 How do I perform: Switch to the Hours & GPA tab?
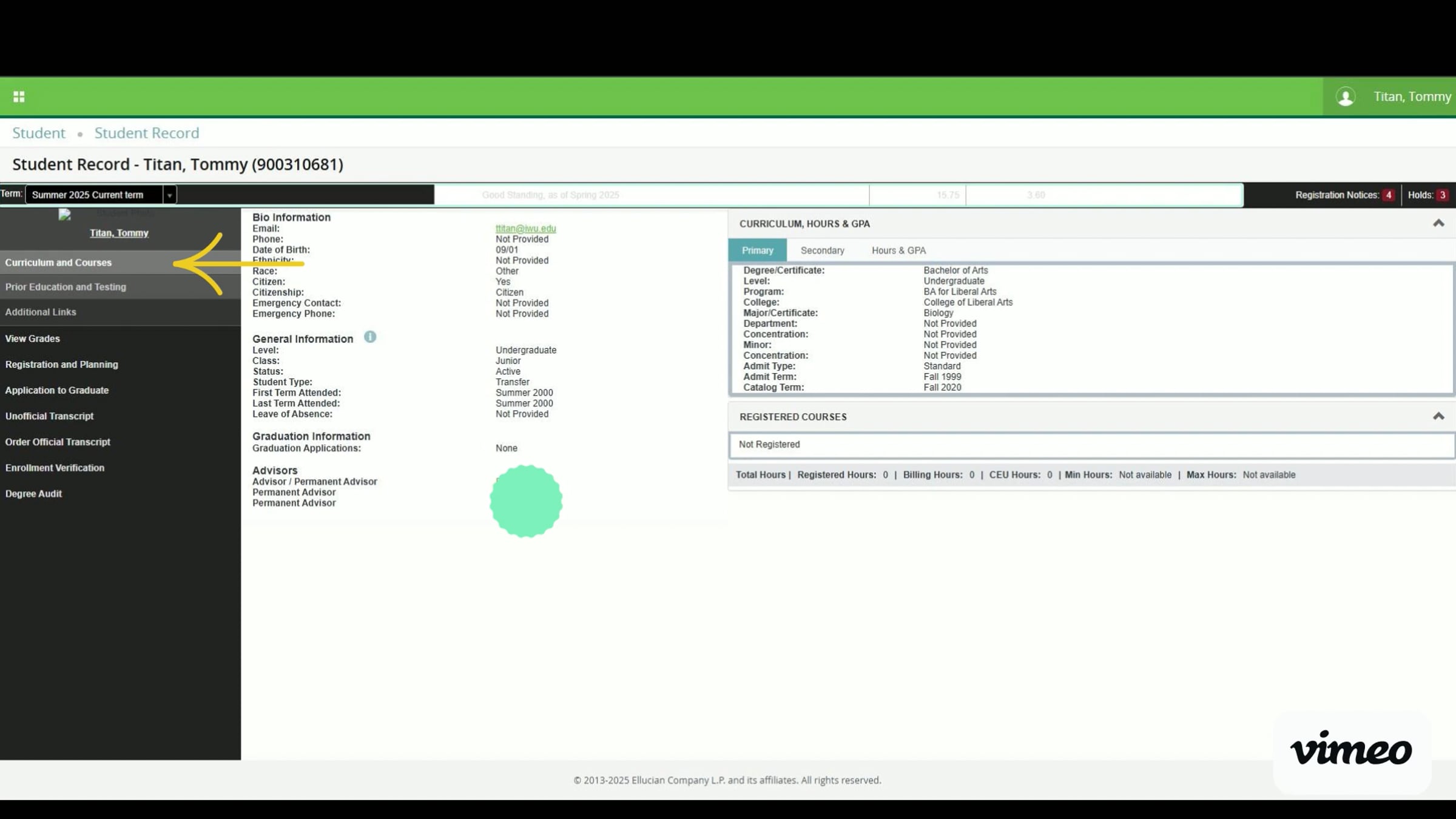click(898, 251)
